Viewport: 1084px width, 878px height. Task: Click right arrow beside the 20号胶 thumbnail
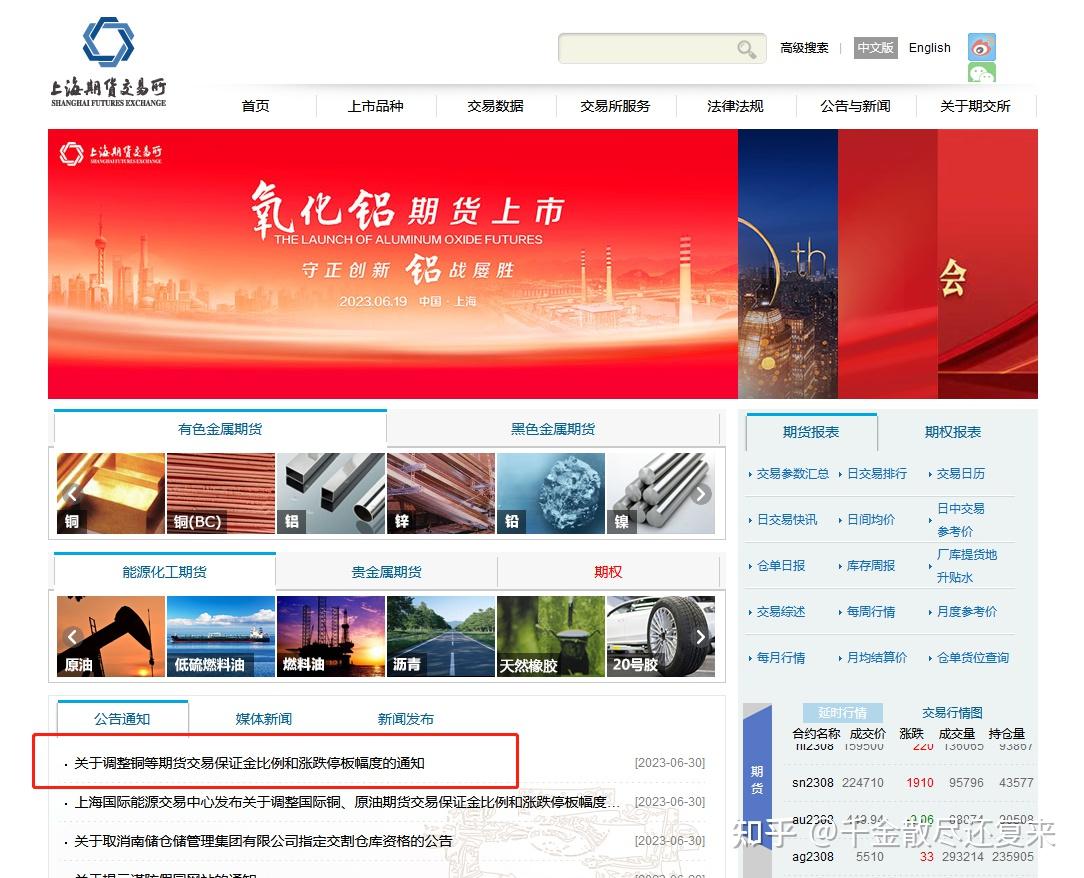click(x=701, y=637)
